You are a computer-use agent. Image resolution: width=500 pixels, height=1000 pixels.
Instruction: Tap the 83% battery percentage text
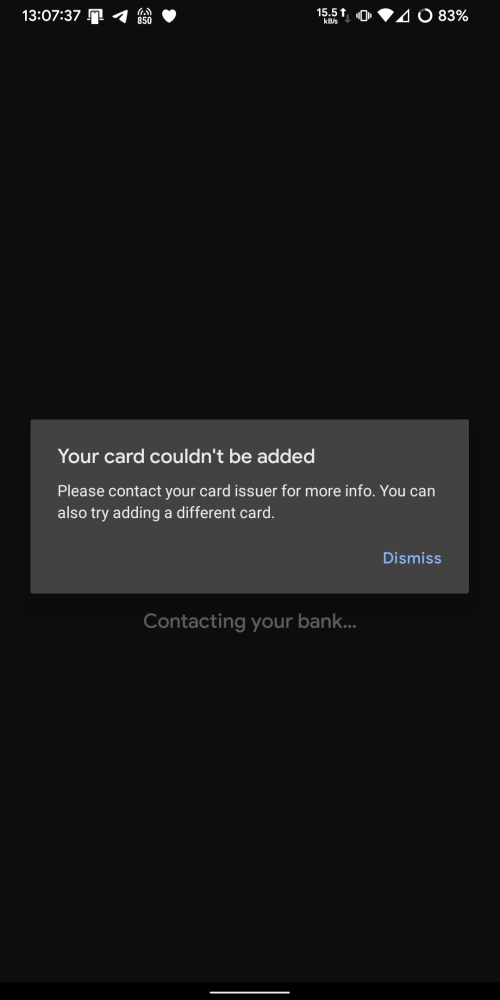[x=453, y=16]
